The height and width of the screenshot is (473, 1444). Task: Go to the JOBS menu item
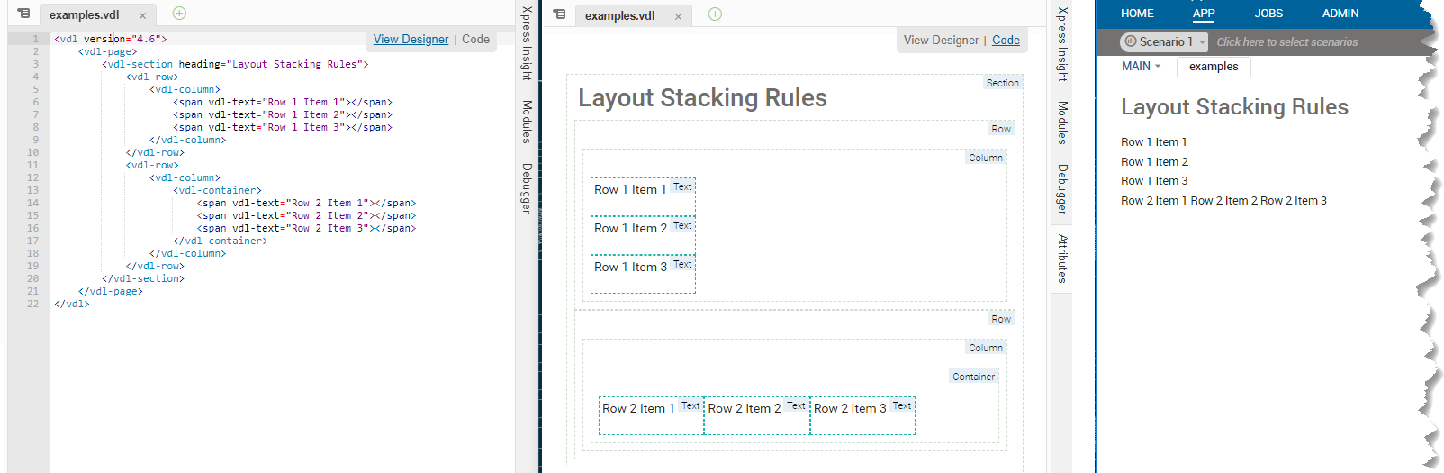point(1268,13)
